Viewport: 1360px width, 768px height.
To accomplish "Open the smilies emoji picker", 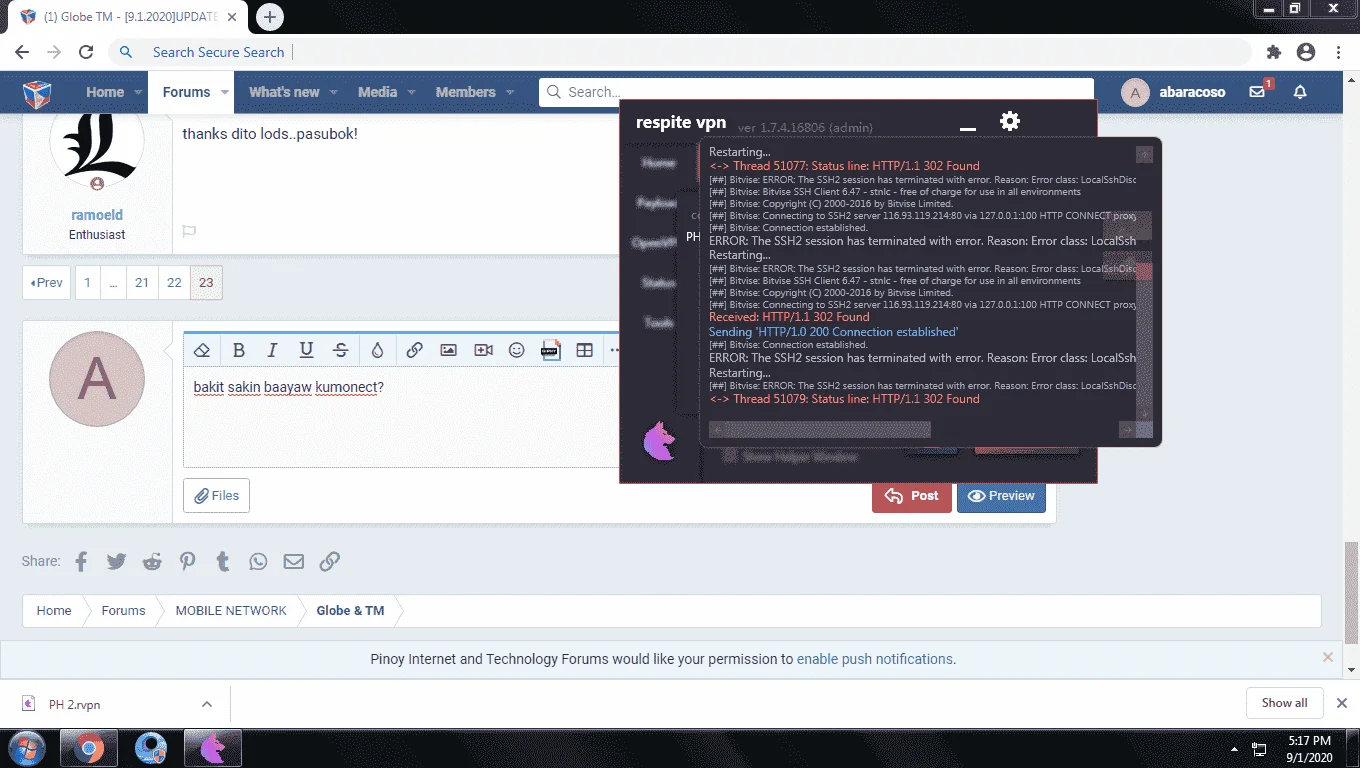I will [x=517, y=350].
